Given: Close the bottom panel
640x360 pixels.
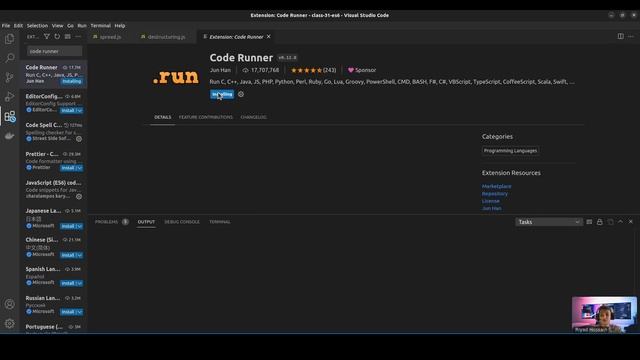Looking at the screenshot, I should click(x=631, y=222).
